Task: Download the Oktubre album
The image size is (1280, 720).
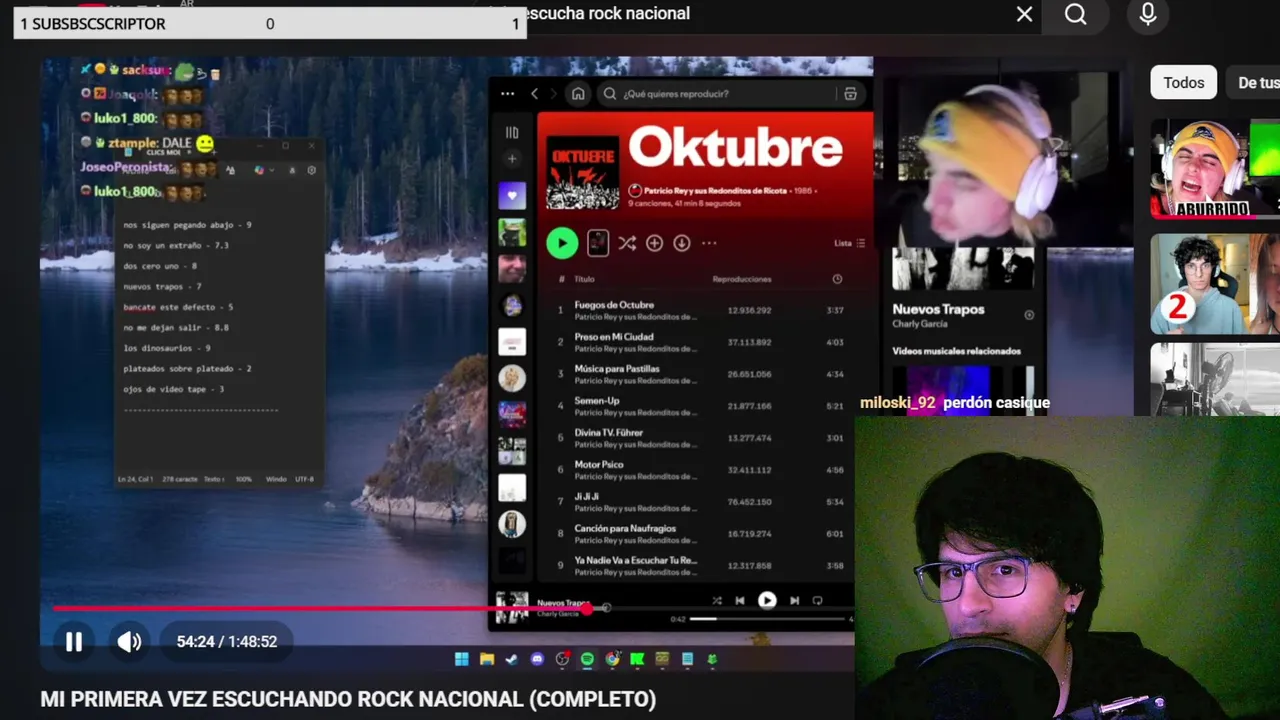Action: pyautogui.click(x=681, y=243)
